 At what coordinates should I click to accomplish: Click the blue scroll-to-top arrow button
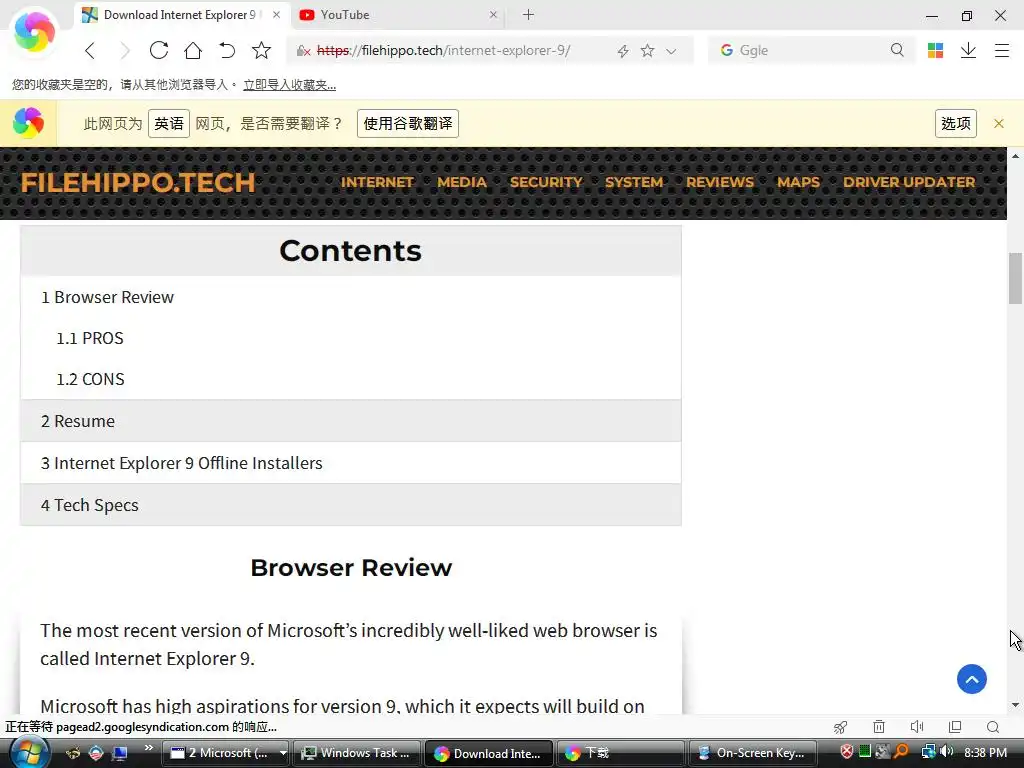(x=972, y=679)
